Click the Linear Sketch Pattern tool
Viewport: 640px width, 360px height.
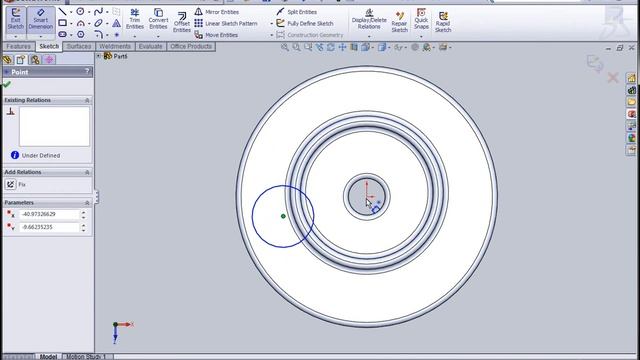226,23
